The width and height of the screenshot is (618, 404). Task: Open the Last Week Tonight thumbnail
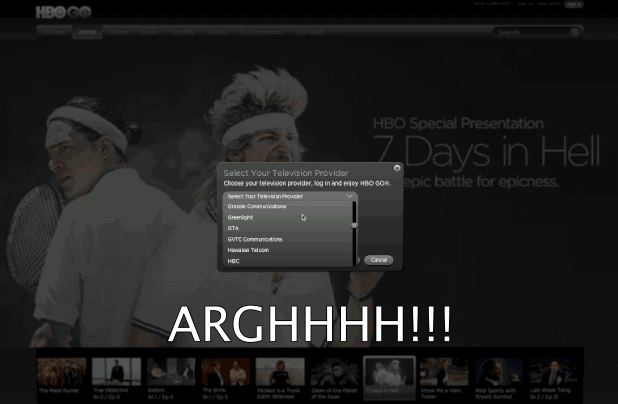coord(551,372)
